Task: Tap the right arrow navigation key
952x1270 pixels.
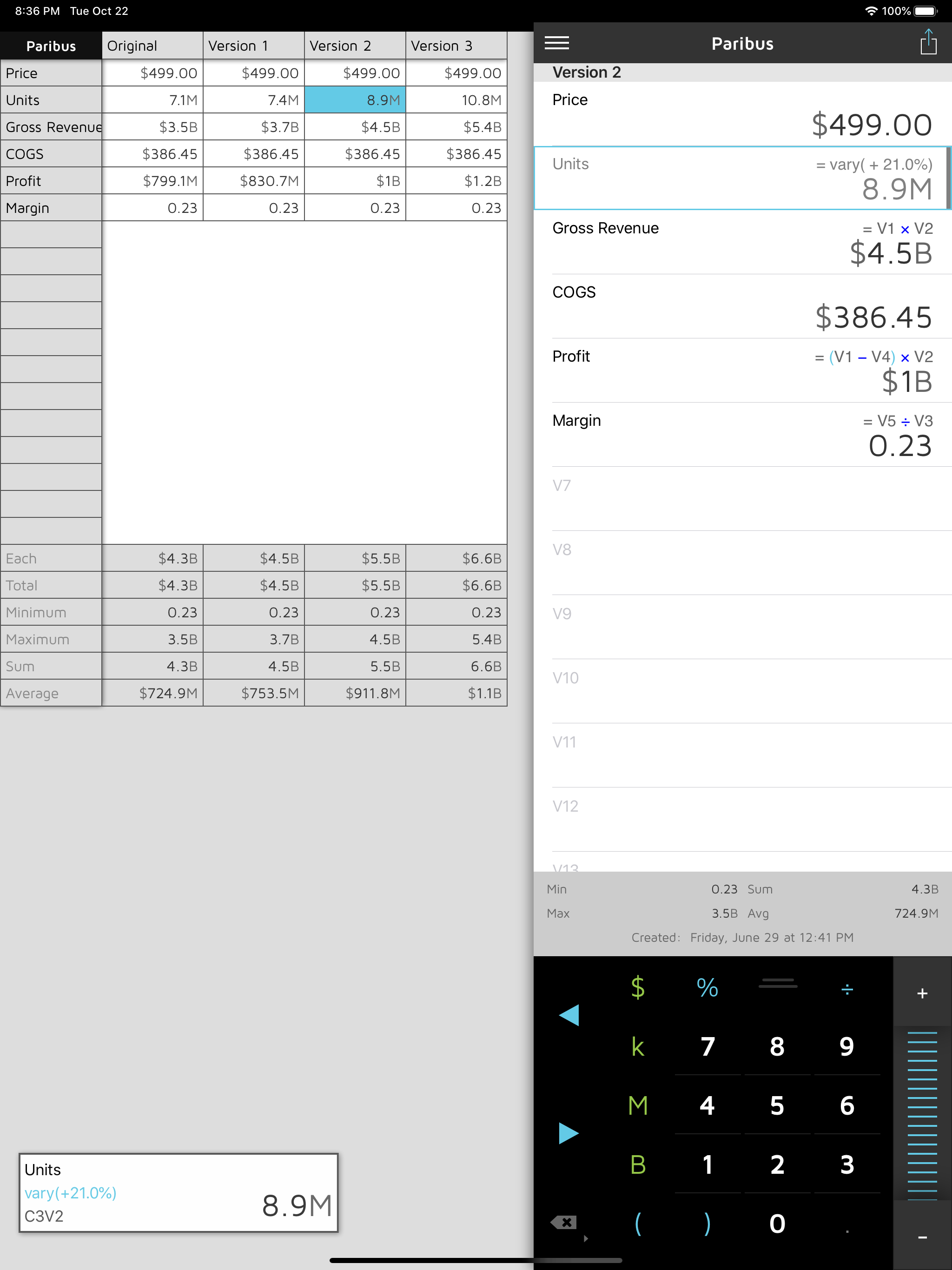Action: [569, 1133]
